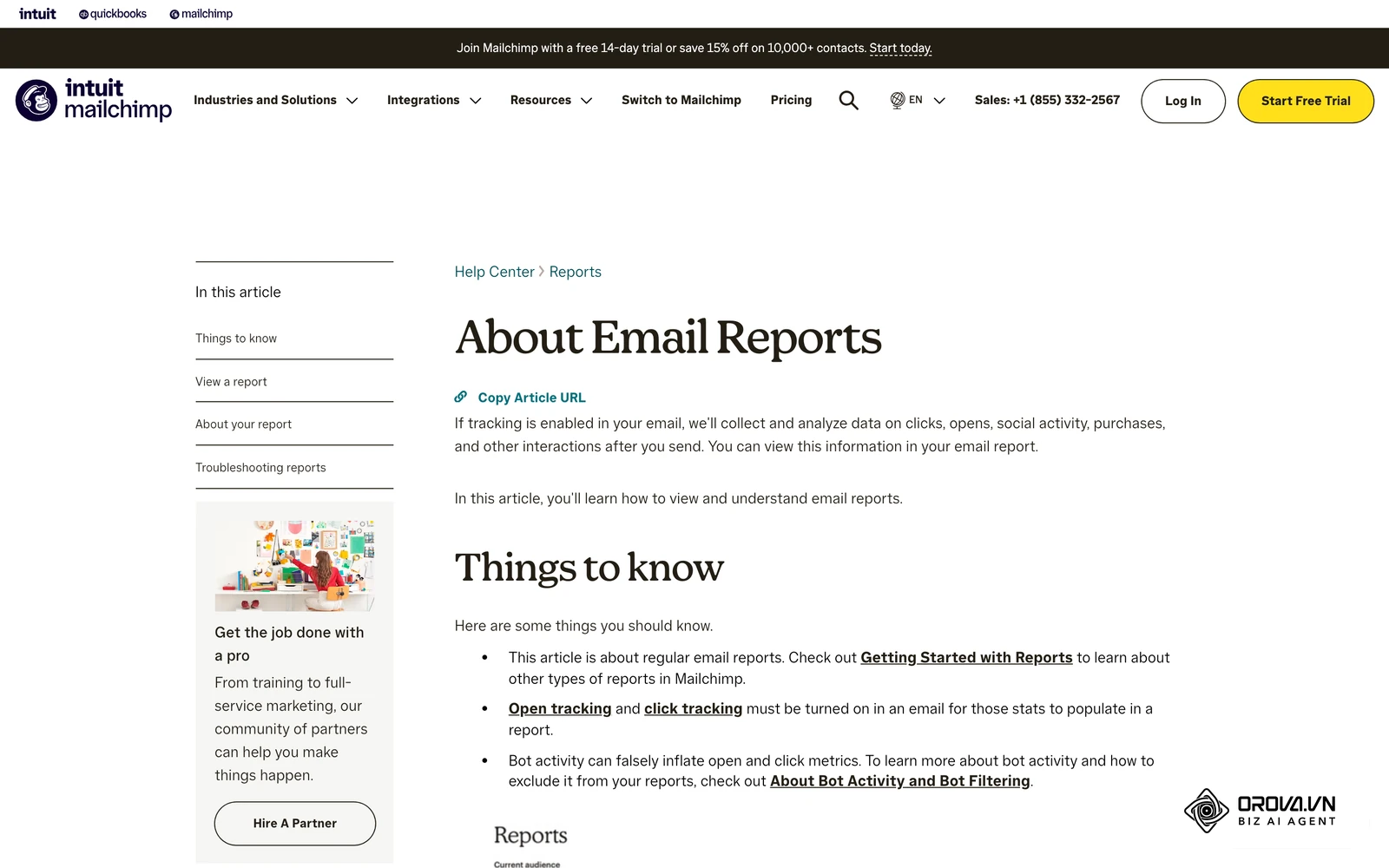Open the Open tracking link
This screenshot has height=868, width=1389.
click(x=560, y=709)
